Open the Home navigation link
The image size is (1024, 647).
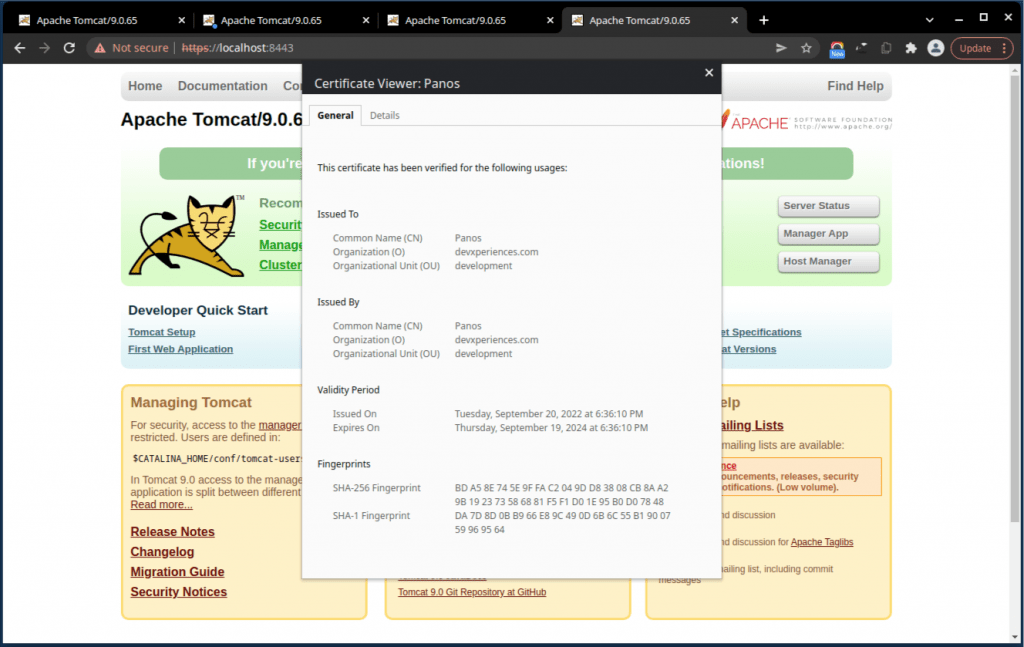click(145, 86)
